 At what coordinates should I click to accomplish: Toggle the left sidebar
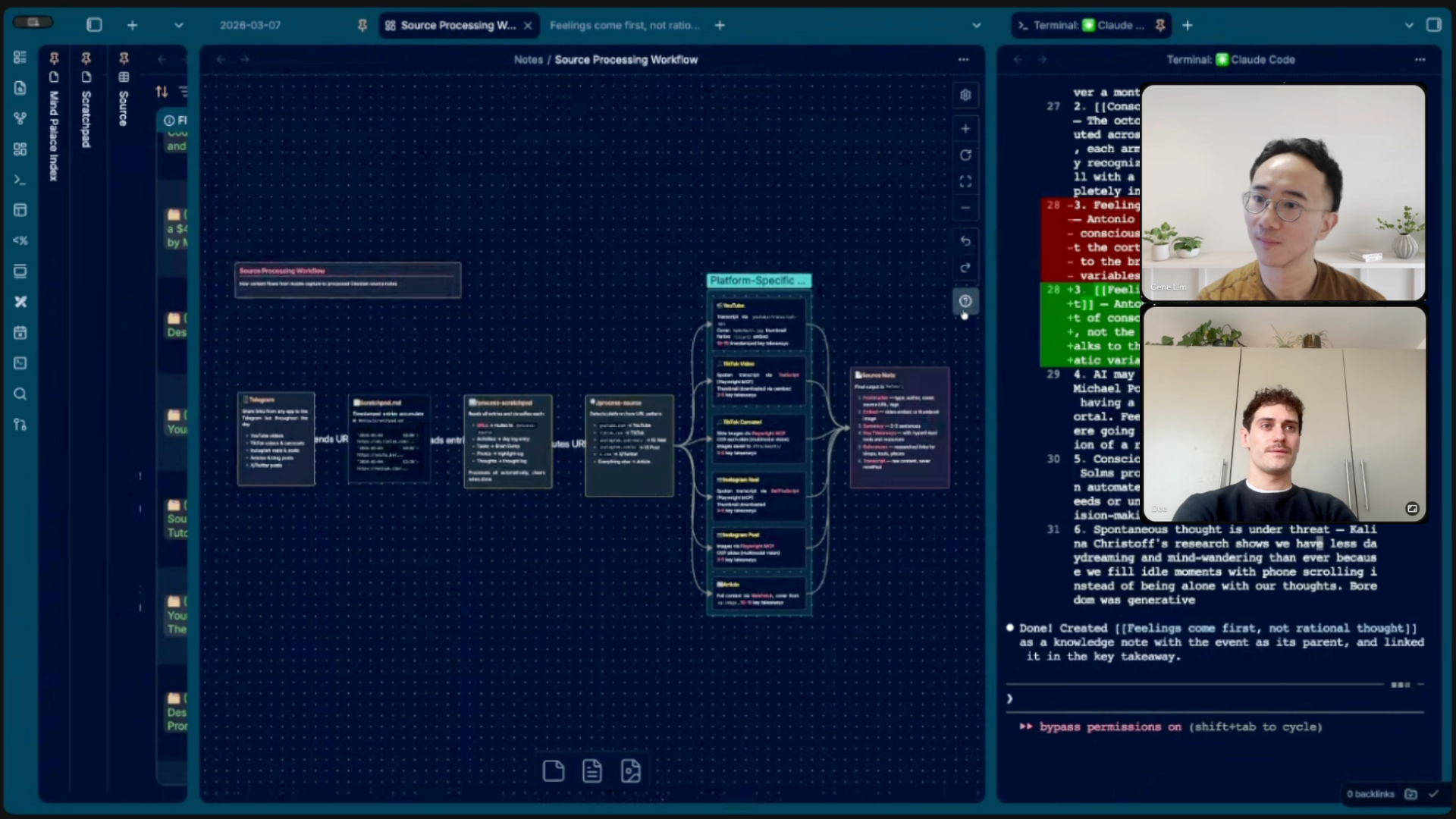tap(94, 25)
